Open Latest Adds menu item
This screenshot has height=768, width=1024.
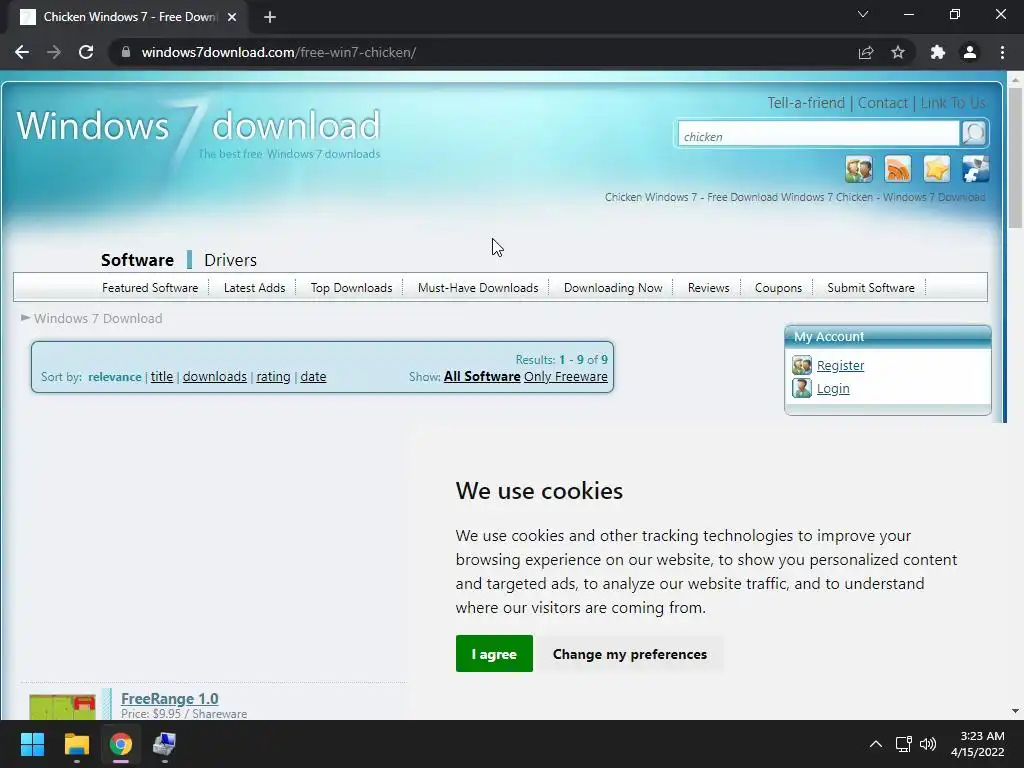point(254,288)
